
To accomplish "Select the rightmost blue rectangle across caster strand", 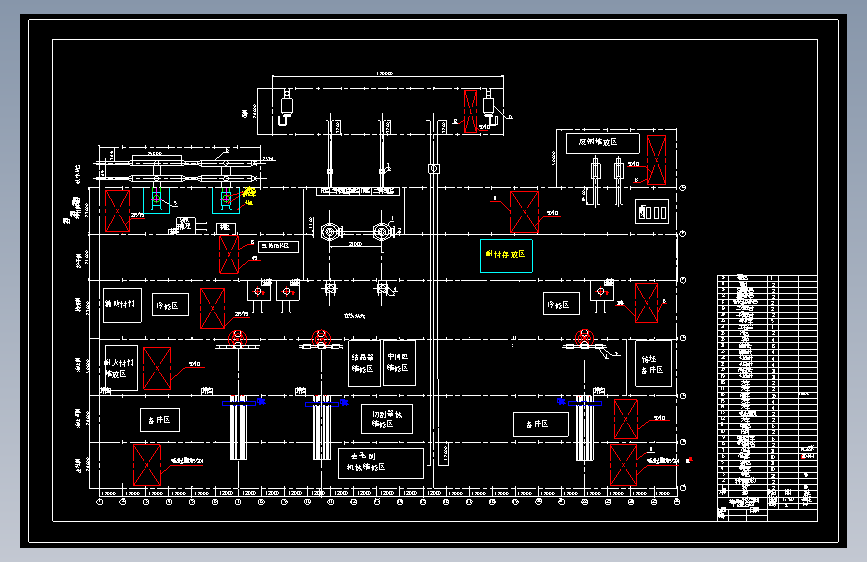I will point(585,404).
